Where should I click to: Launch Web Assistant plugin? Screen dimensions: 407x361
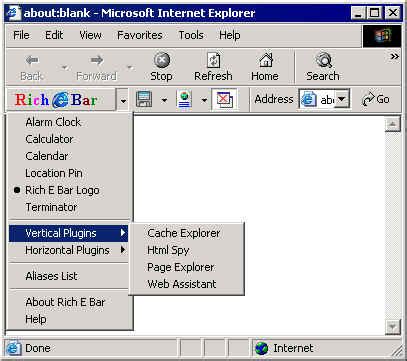click(x=187, y=284)
